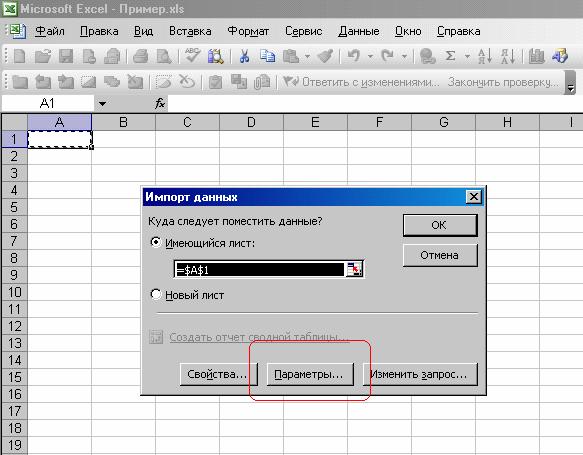Click the =$A$1 cell reference field
The height and width of the screenshot is (455, 583).
(260, 269)
